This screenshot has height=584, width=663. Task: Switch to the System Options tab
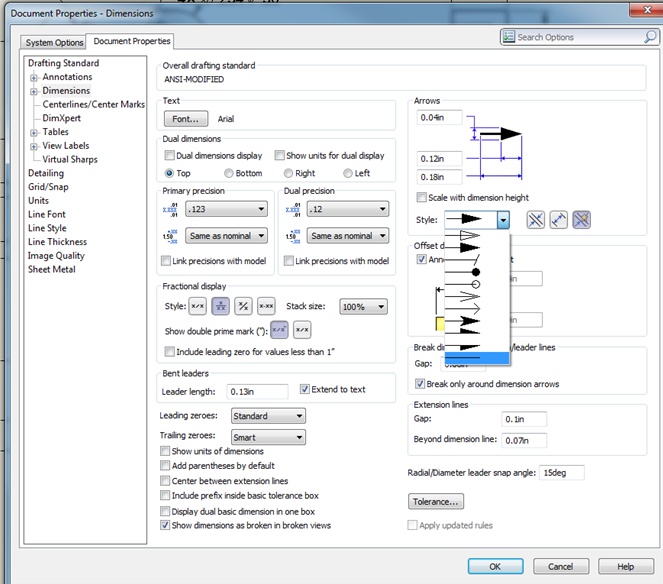pos(54,42)
